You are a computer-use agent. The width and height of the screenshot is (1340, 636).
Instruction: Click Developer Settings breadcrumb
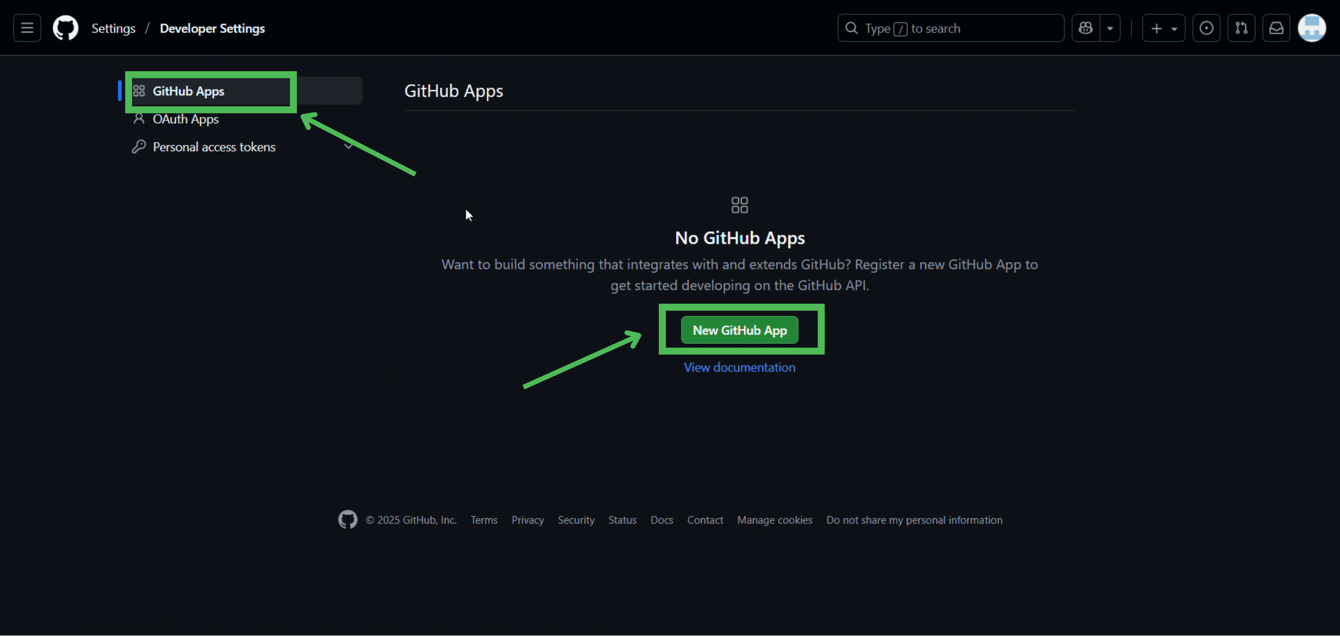[x=212, y=28]
